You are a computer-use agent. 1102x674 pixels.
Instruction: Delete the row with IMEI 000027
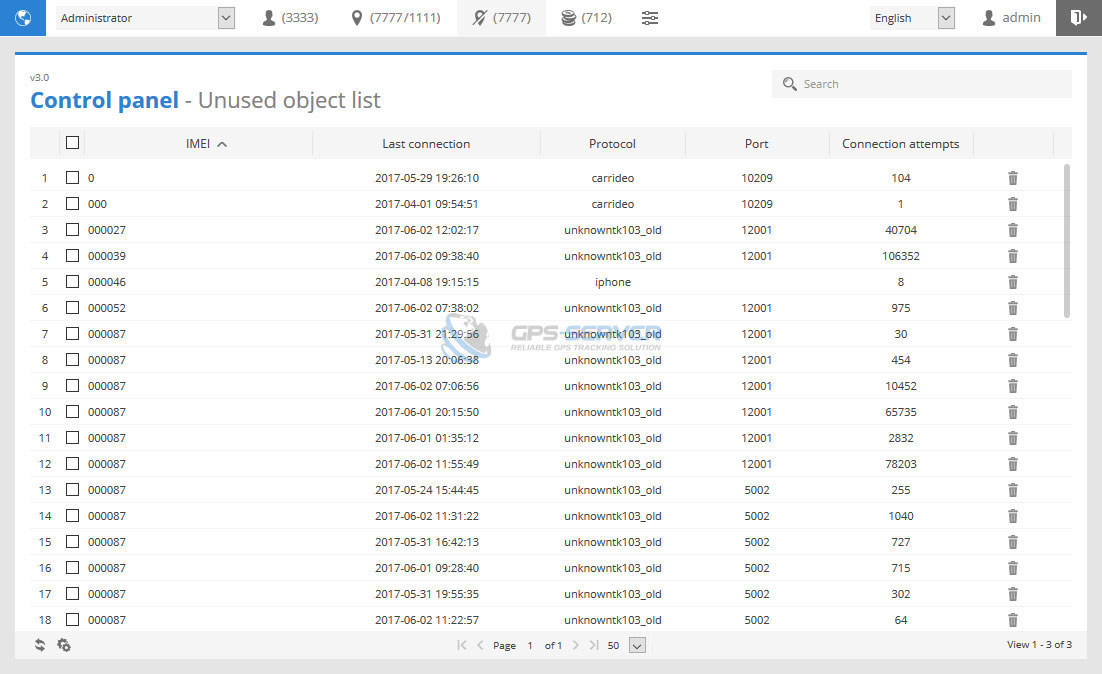(x=1012, y=230)
